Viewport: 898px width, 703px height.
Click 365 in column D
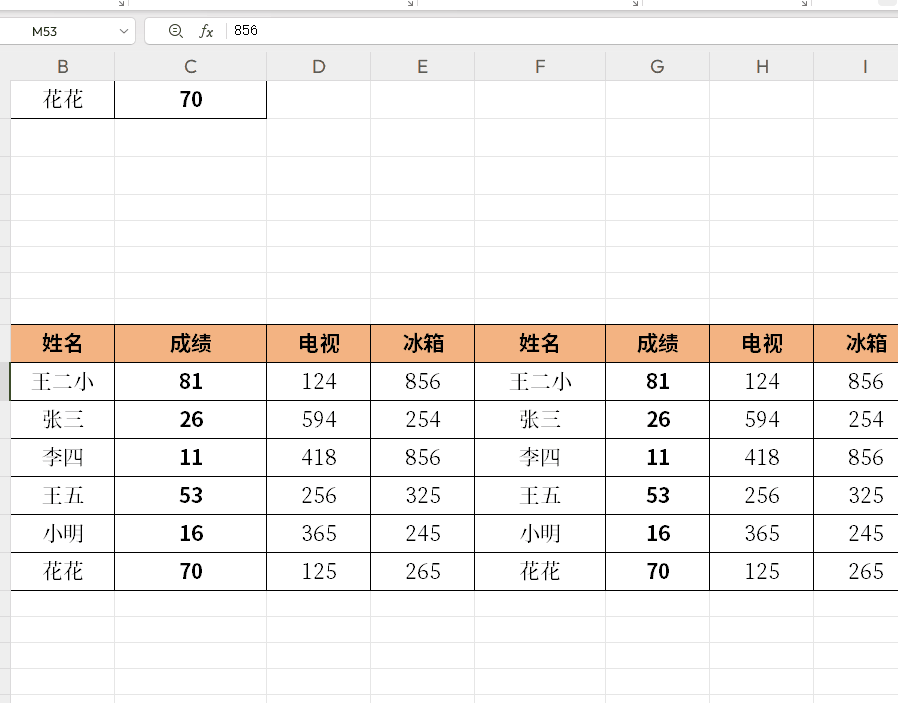318,534
